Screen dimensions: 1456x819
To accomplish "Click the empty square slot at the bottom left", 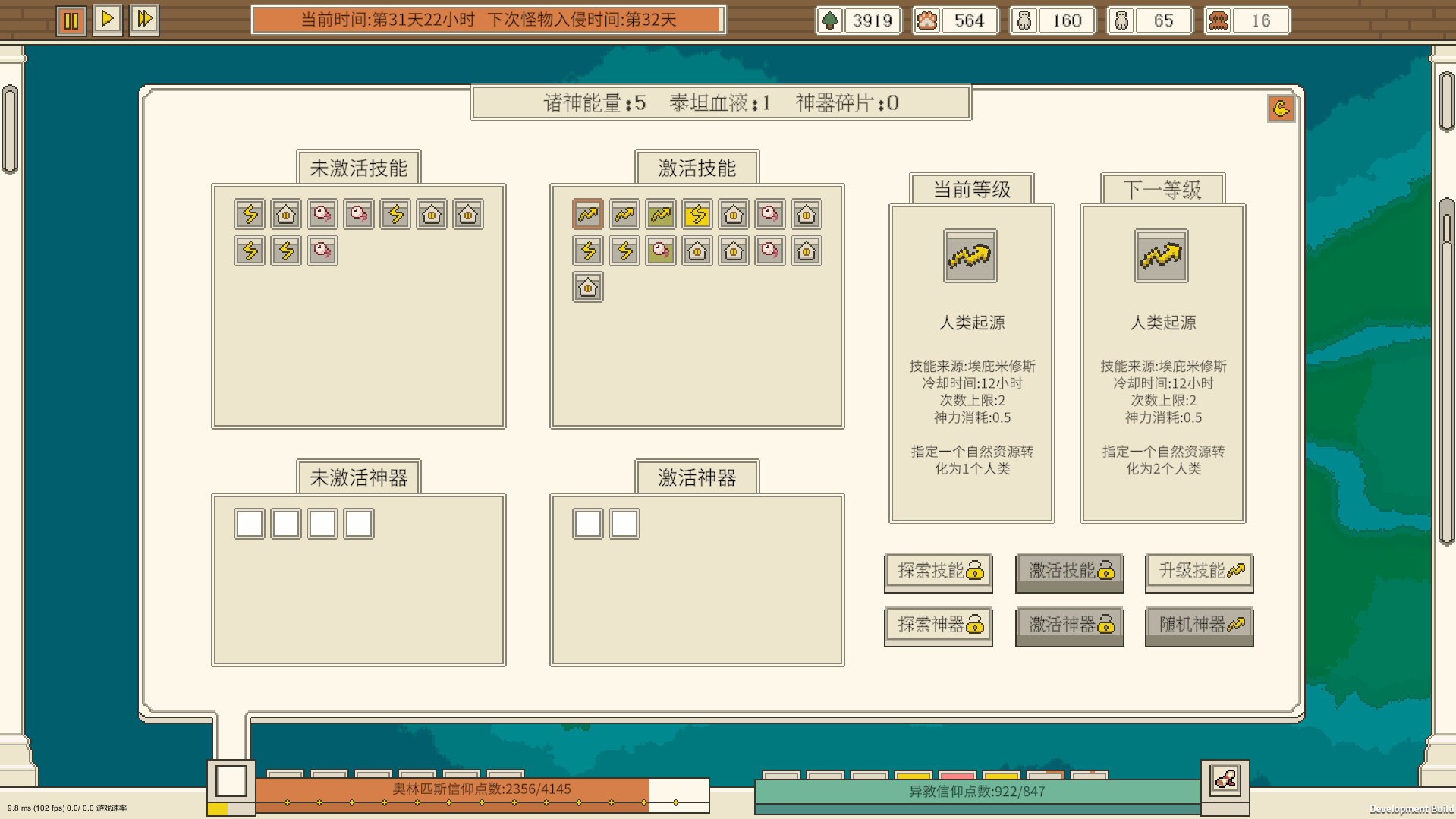I will [231, 781].
